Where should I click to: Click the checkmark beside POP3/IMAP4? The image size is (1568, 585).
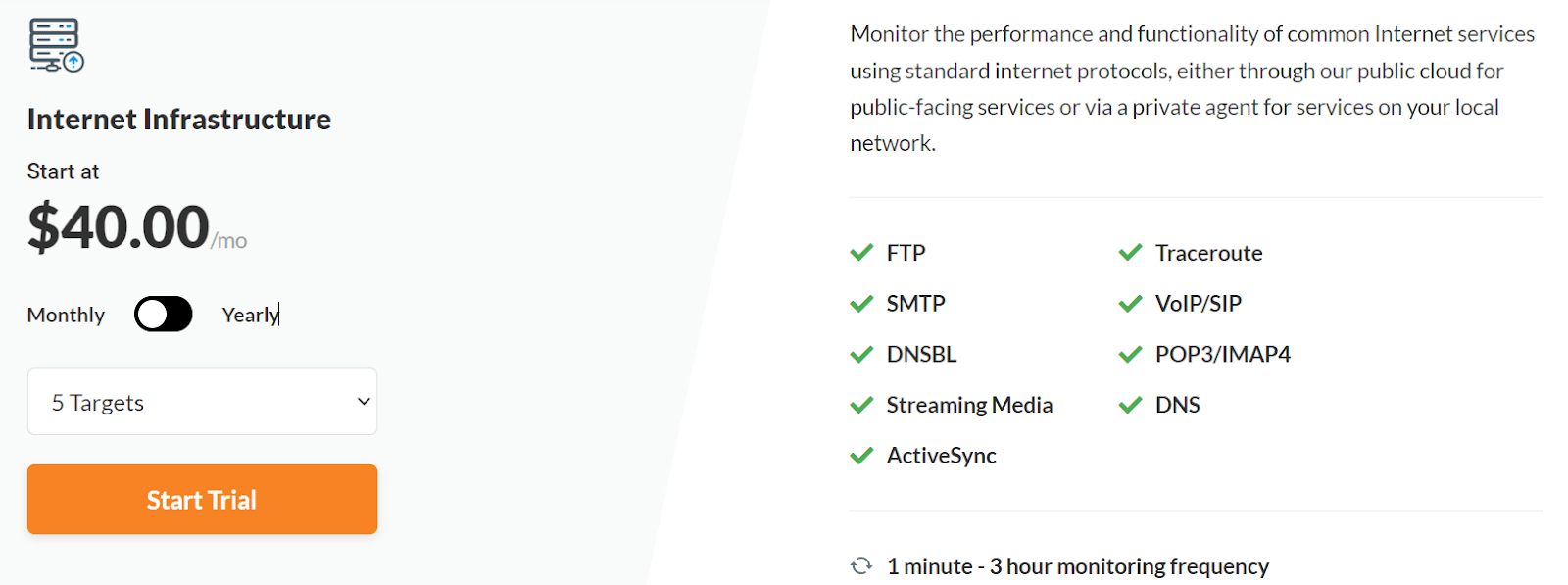tap(1130, 354)
